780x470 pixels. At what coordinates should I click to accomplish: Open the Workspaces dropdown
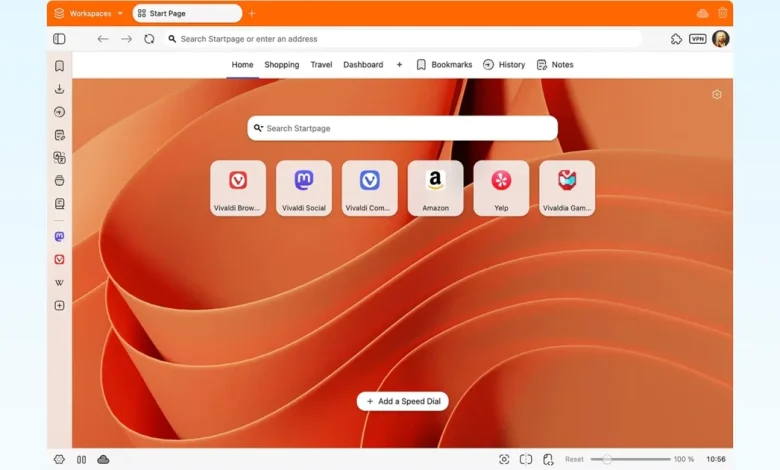(x=88, y=13)
